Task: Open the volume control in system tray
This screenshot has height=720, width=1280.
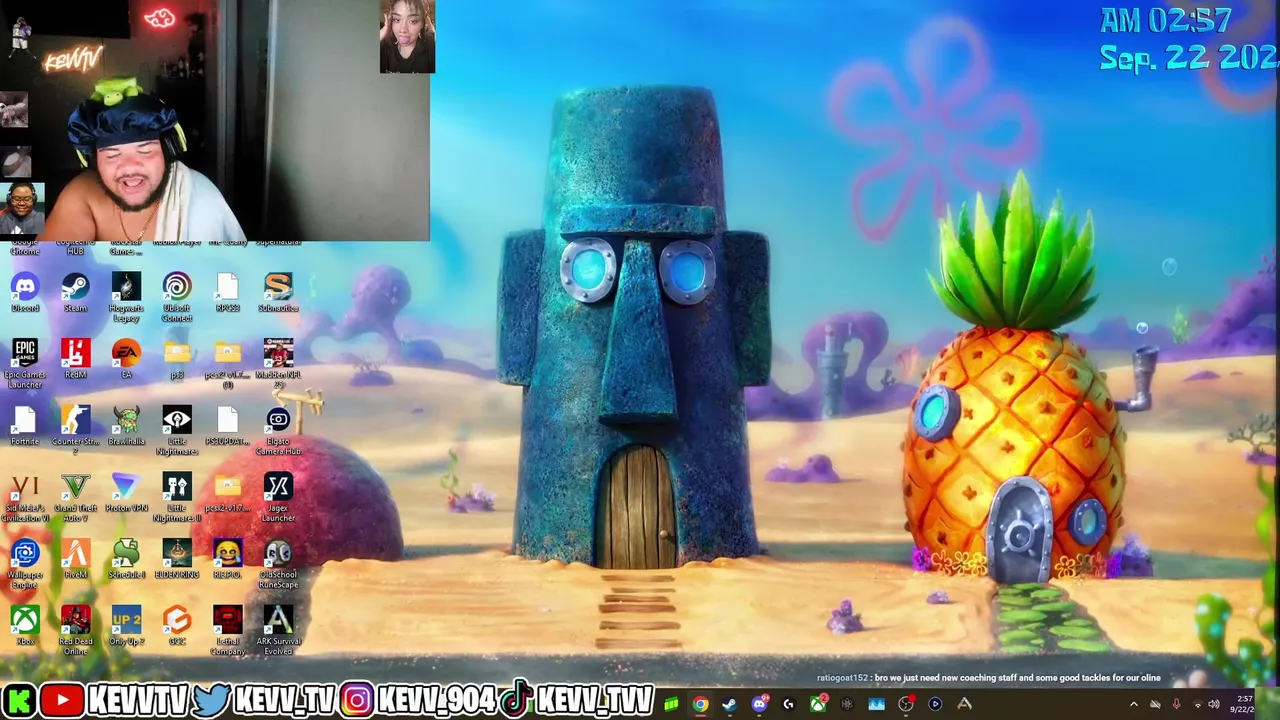Action: 1214,704
